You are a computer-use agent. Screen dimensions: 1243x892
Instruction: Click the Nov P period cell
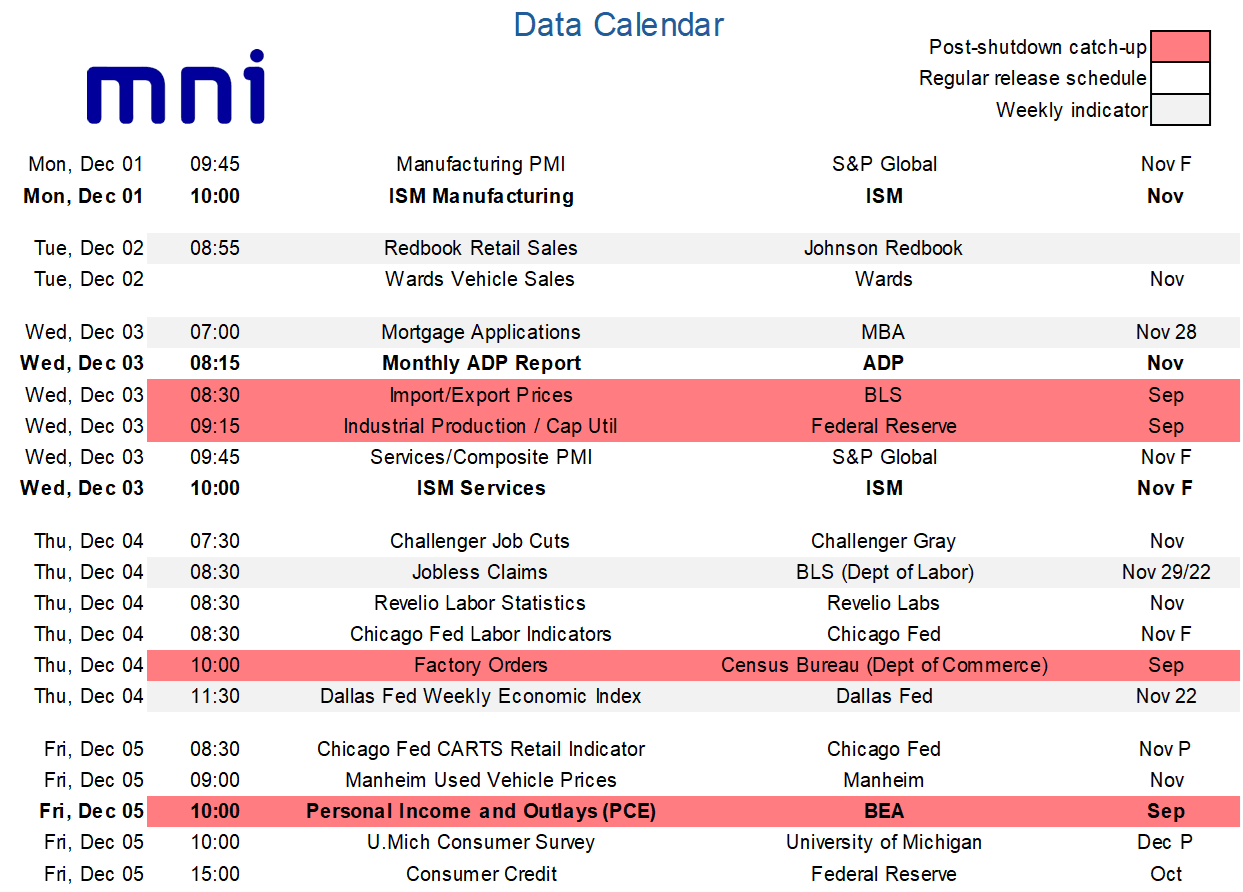pyautogui.click(x=1166, y=749)
